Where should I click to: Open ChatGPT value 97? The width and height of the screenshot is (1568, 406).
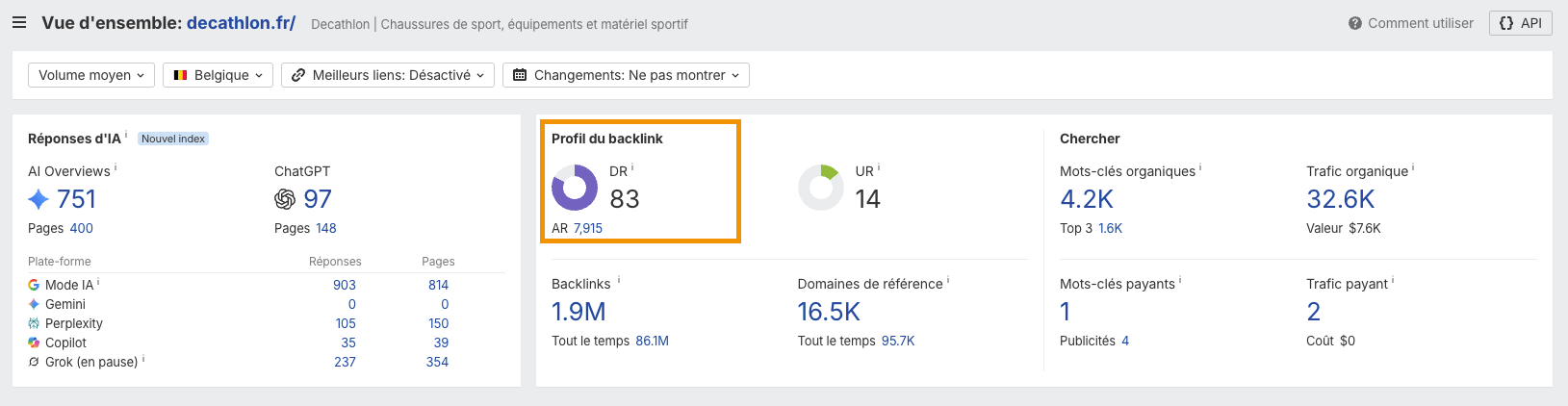point(318,199)
